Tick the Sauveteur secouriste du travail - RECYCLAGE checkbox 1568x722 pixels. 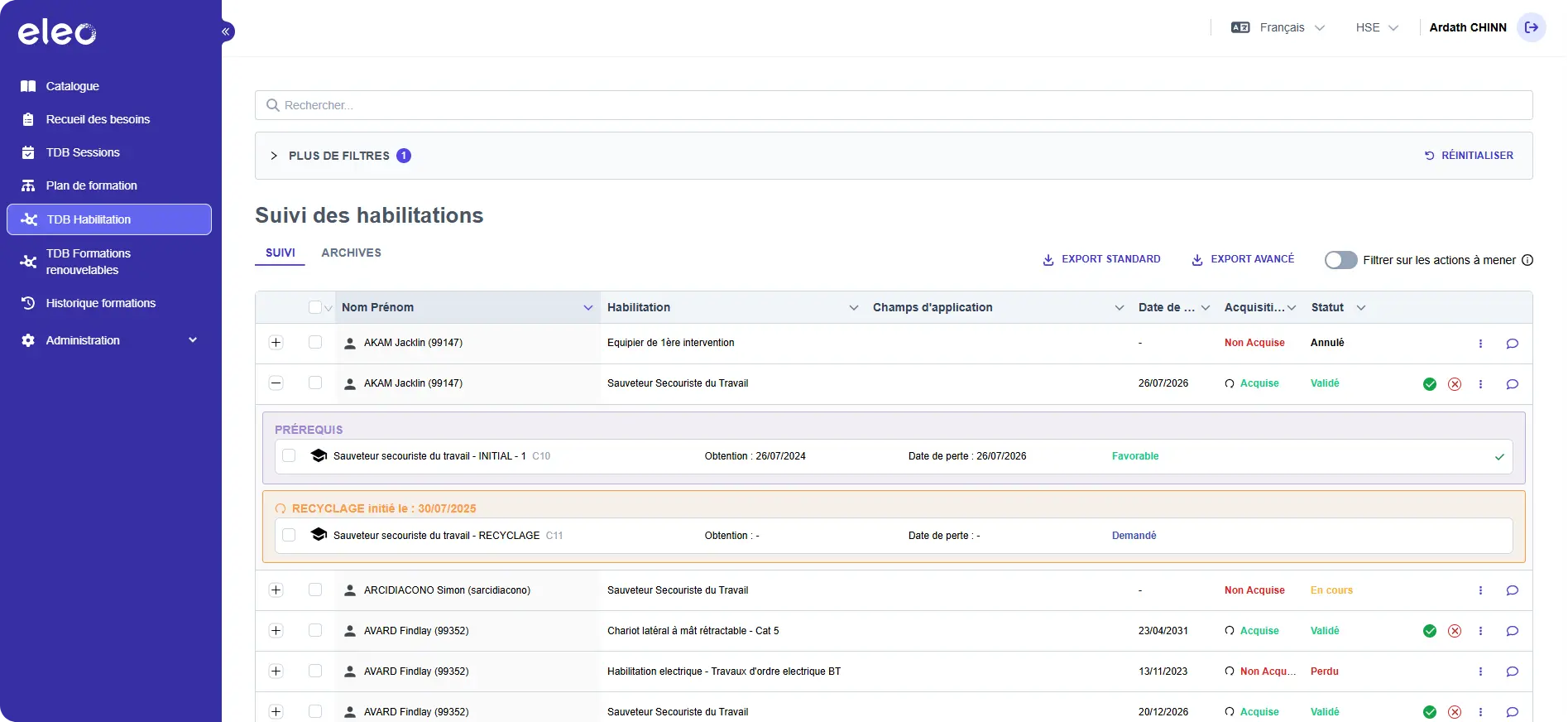click(289, 535)
